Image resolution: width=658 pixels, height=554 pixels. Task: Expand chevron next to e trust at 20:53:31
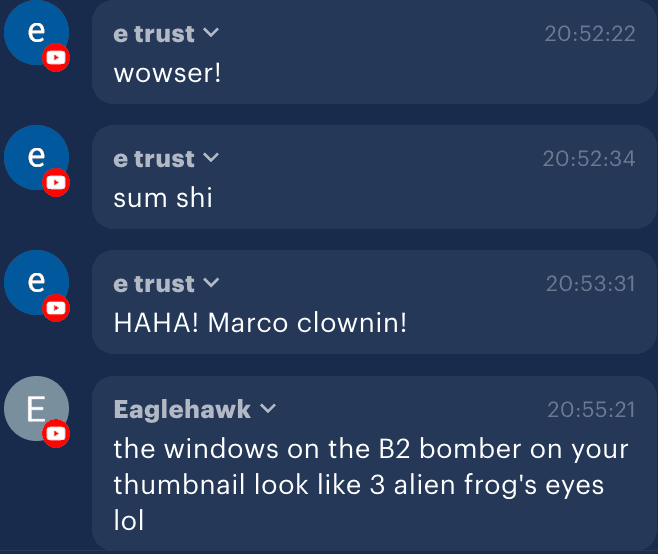click(x=211, y=283)
